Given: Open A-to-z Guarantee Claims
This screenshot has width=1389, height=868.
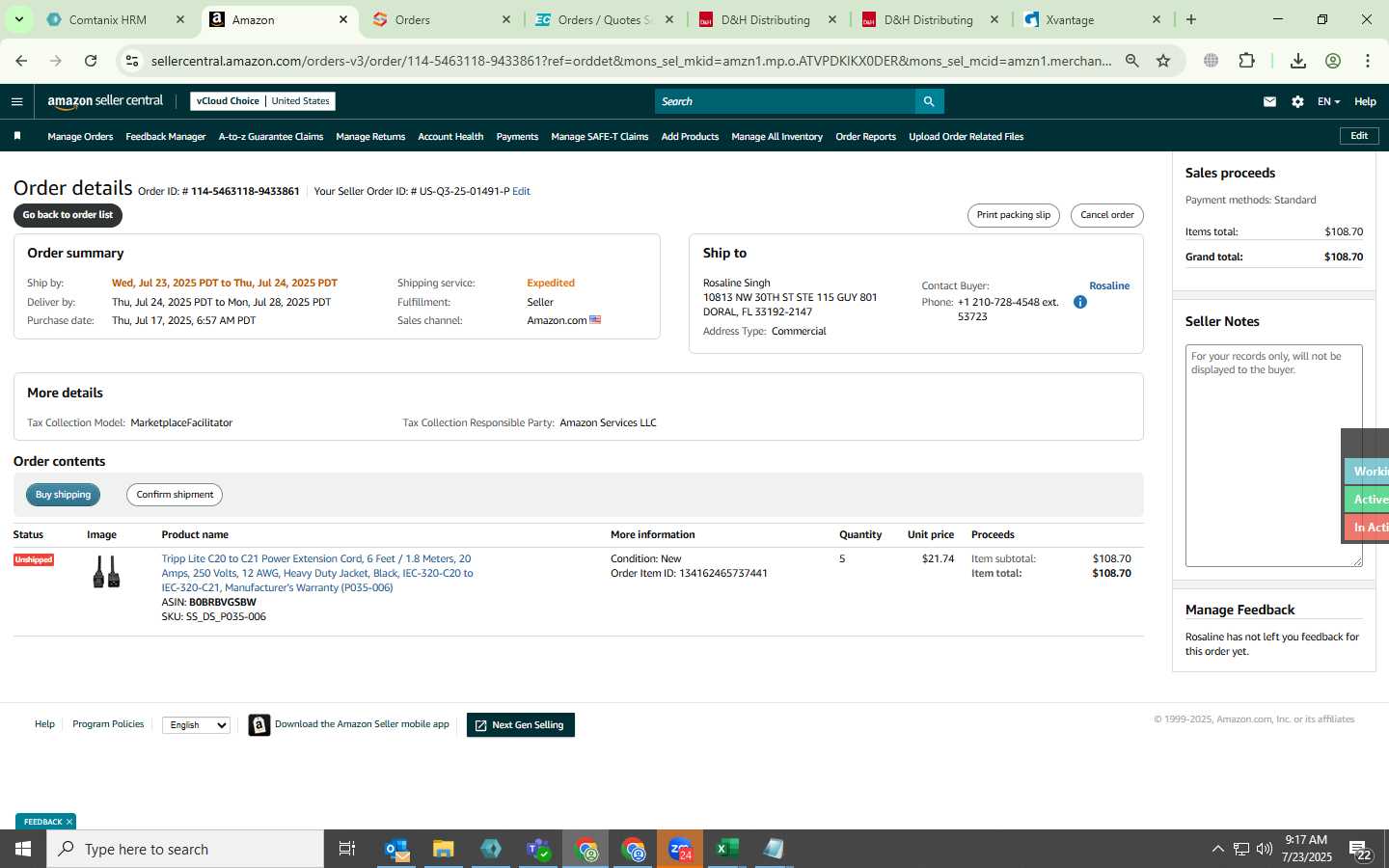Looking at the screenshot, I should [271, 137].
